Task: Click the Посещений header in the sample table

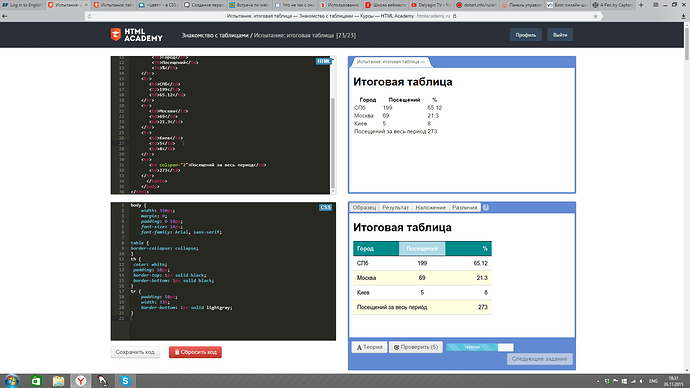Action: pyautogui.click(x=422, y=249)
